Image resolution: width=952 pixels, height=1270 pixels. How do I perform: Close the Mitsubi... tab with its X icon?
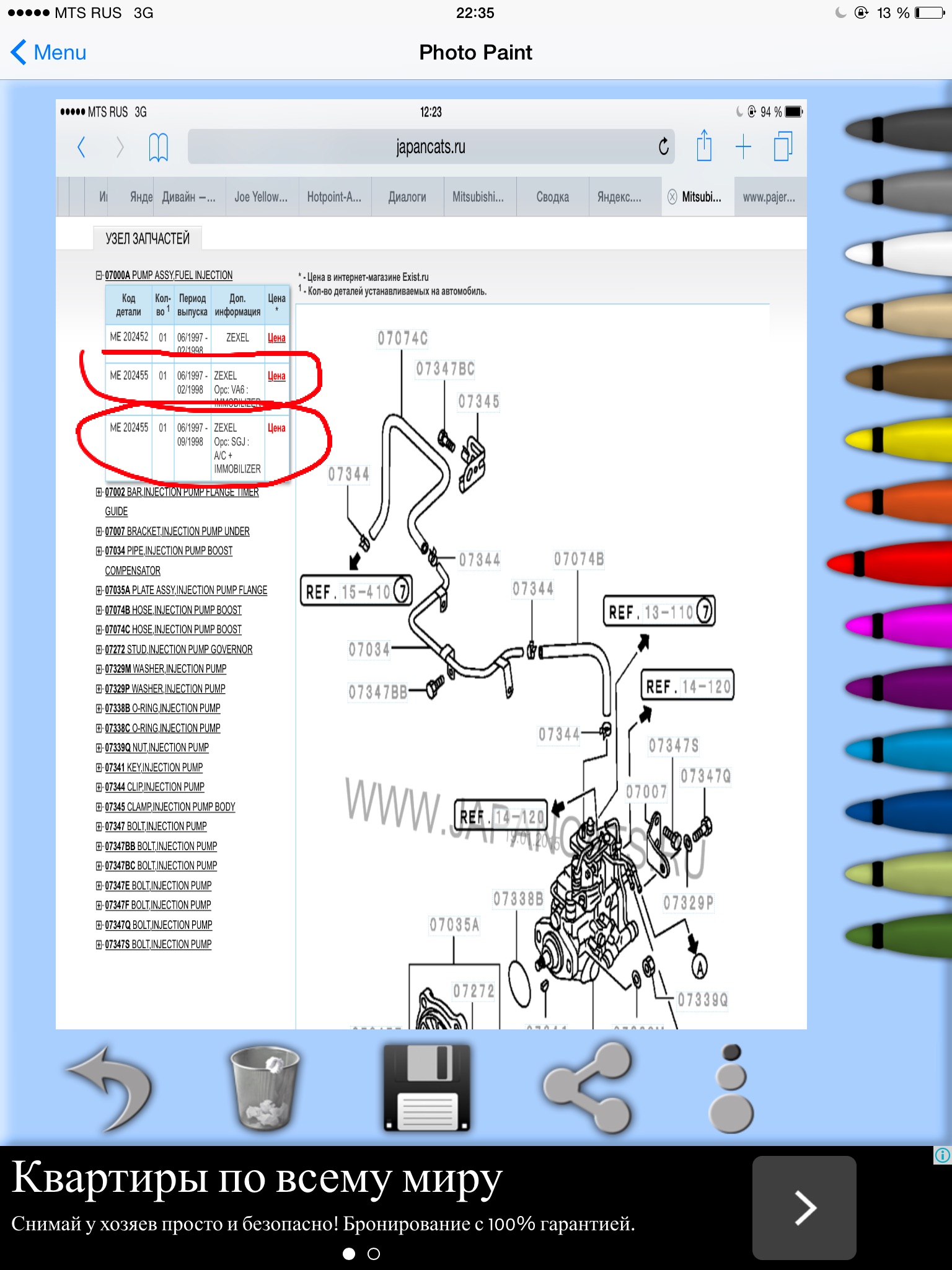coord(672,197)
